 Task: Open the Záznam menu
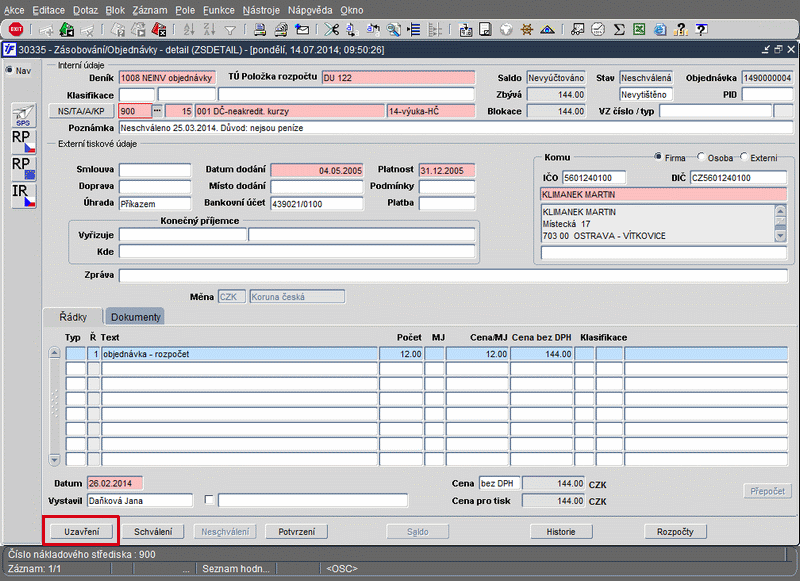pos(150,10)
